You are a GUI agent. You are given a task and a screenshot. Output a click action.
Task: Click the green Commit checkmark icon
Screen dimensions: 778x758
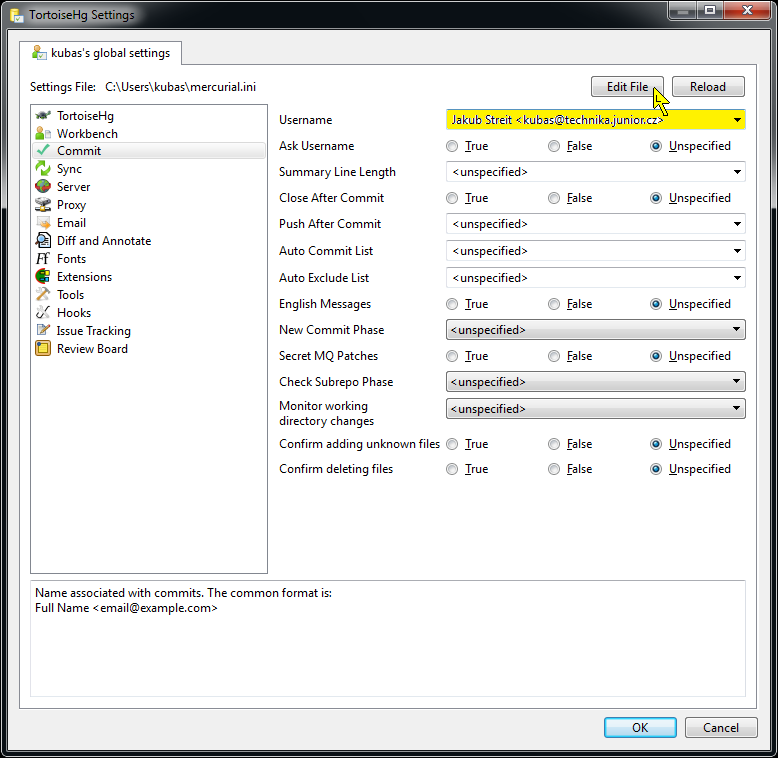coord(43,150)
